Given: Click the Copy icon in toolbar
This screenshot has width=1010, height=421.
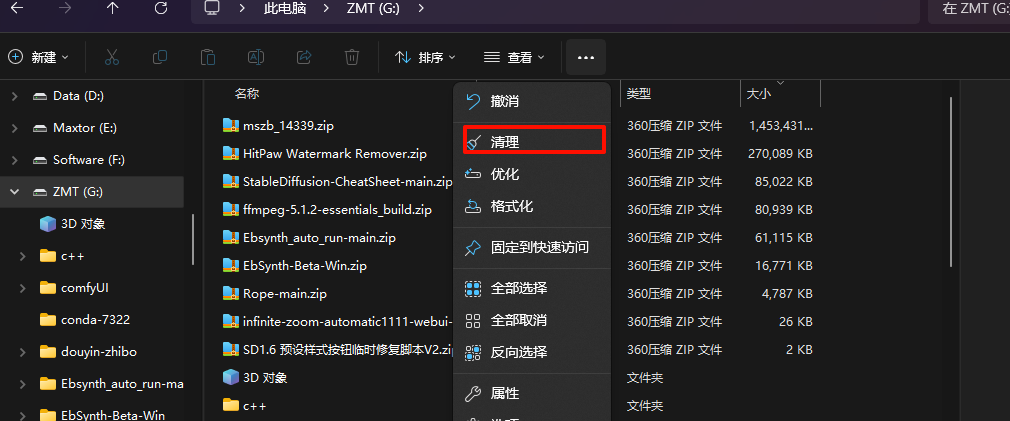Looking at the screenshot, I should pos(160,57).
